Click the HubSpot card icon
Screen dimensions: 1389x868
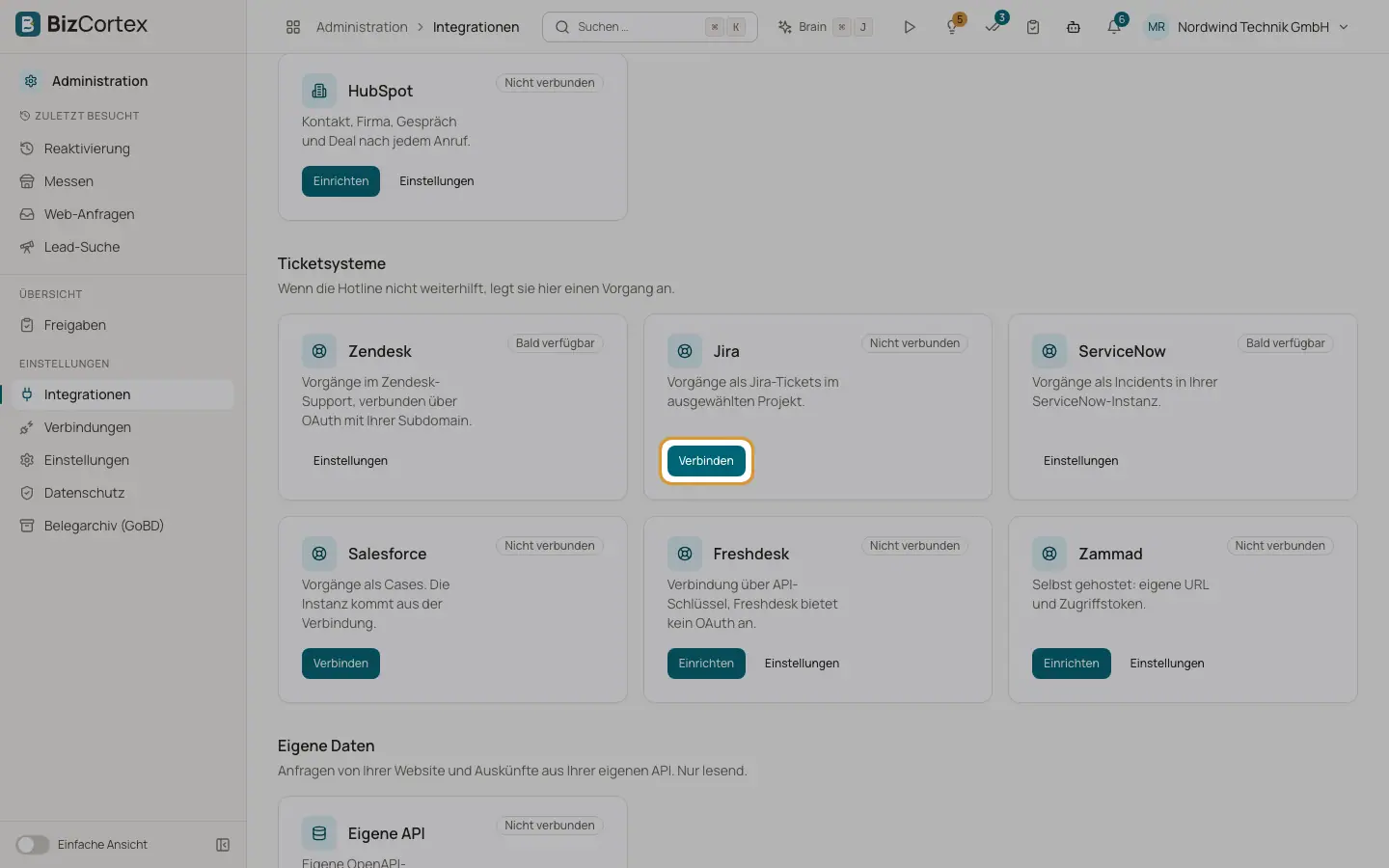[319, 91]
